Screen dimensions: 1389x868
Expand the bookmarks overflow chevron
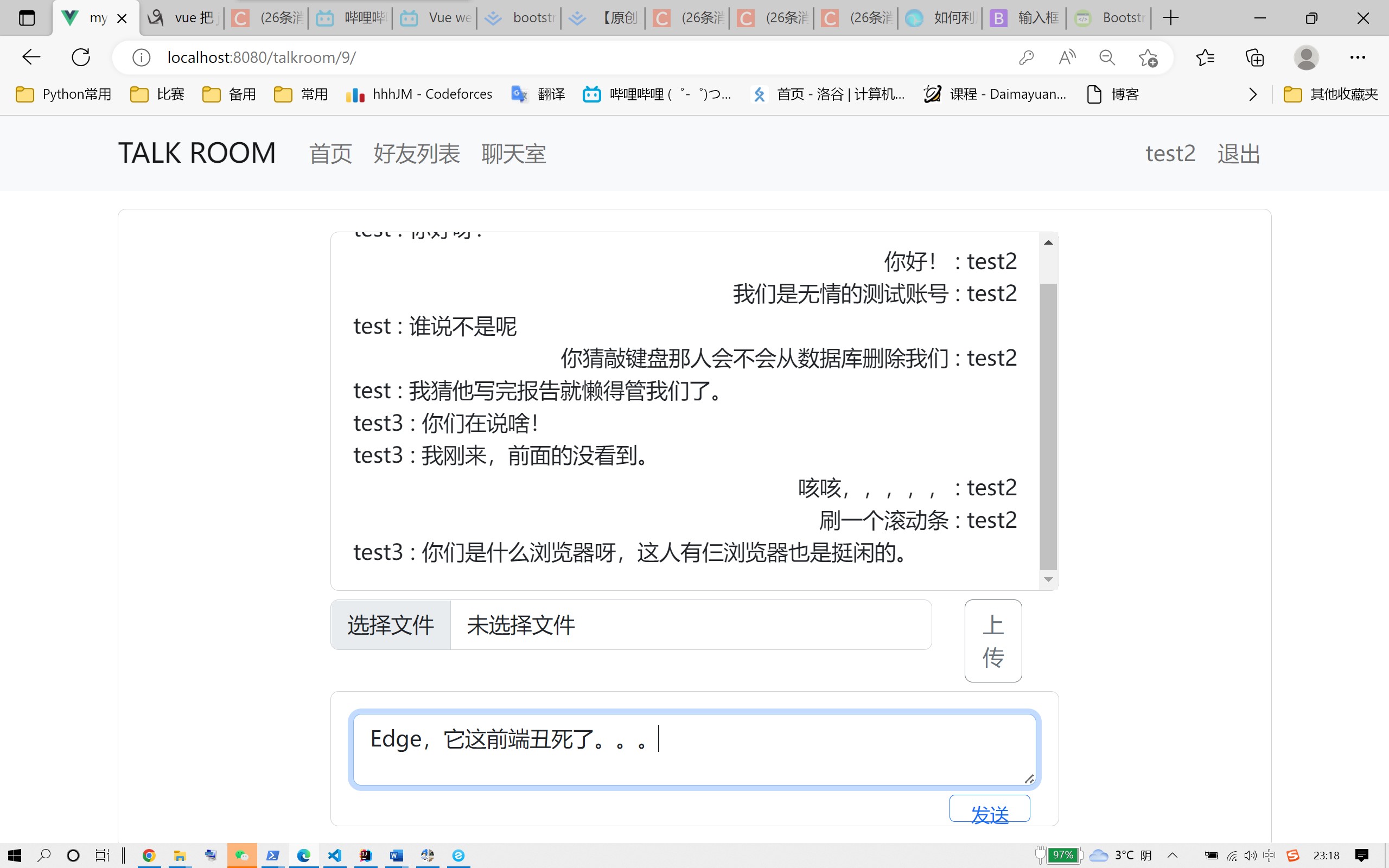point(1252,94)
